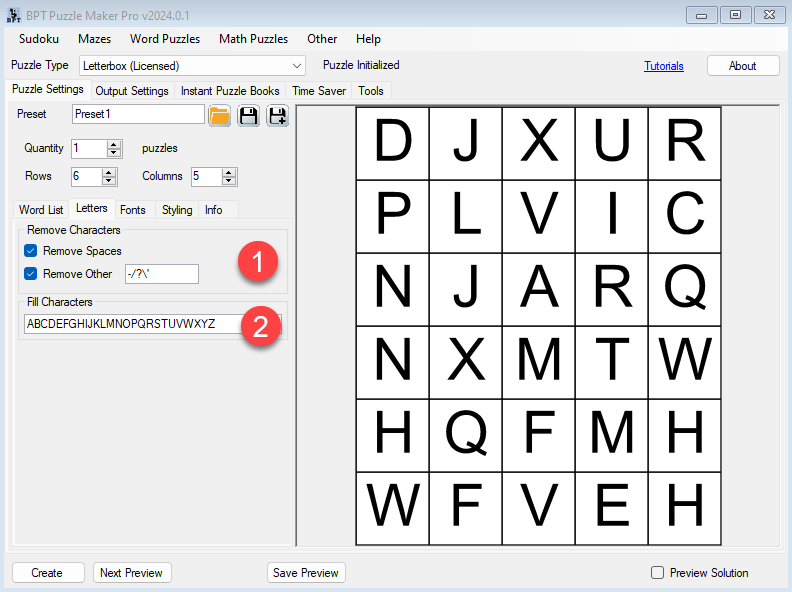This screenshot has height=592, width=792.
Task: Open the Word Puzzles menu
Action: 165,39
